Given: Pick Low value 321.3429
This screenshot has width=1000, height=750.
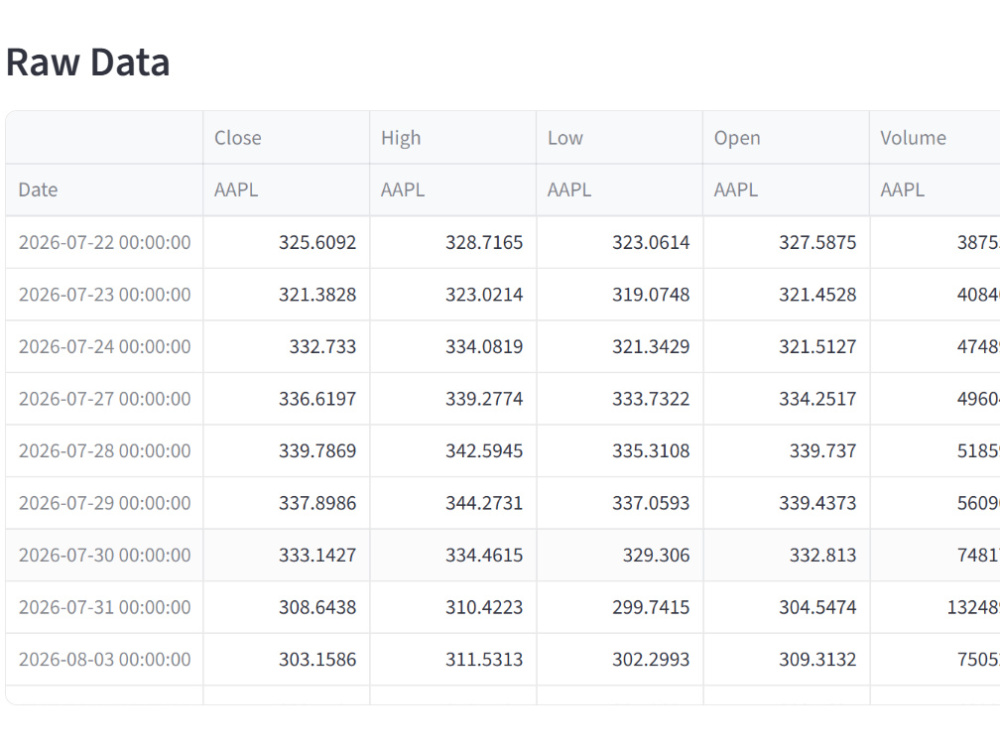Looking at the screenshot, I should pyautogui.click(x=620, y=347).
